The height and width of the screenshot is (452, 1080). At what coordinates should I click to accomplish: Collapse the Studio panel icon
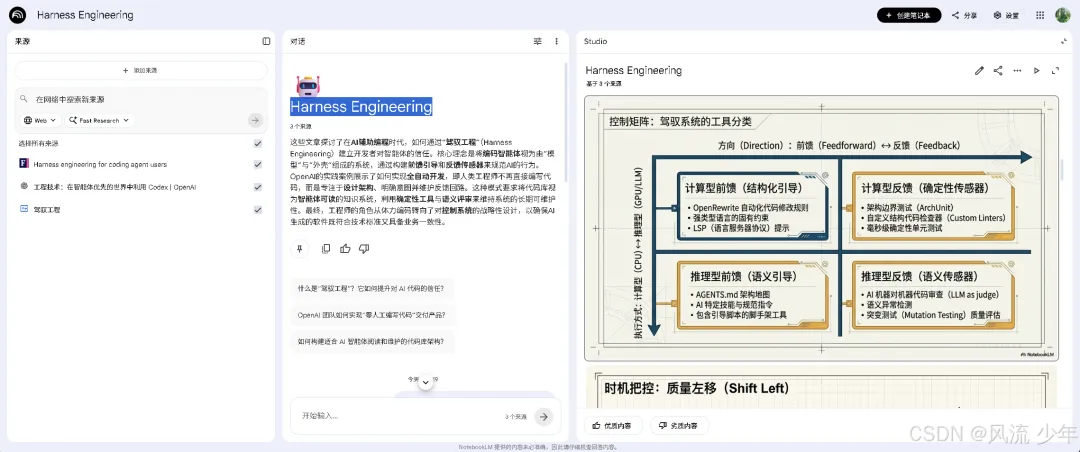click(x=1064, y=41)
